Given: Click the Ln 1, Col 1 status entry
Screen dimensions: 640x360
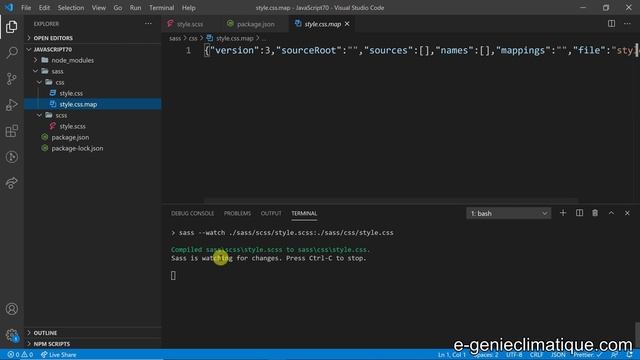Looking at the screenshot, I should 451,355.
